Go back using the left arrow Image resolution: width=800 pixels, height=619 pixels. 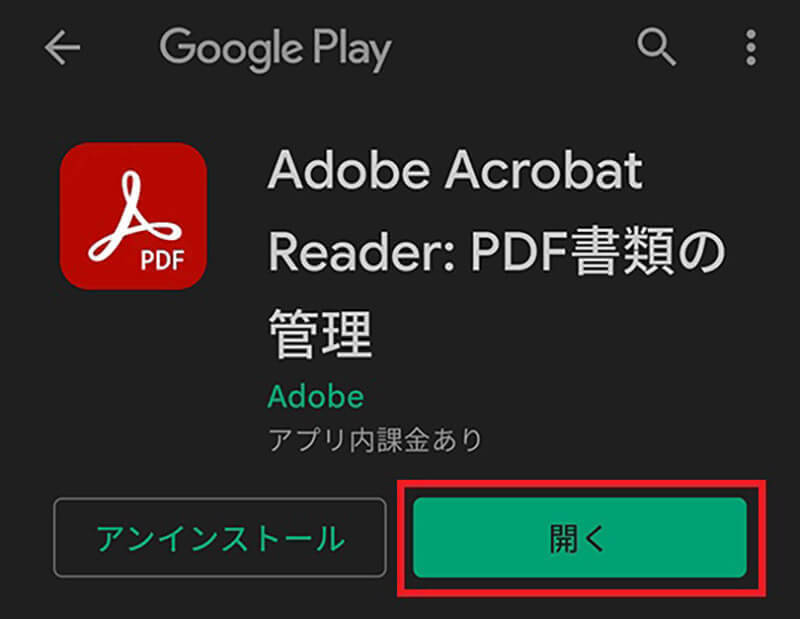62,47
